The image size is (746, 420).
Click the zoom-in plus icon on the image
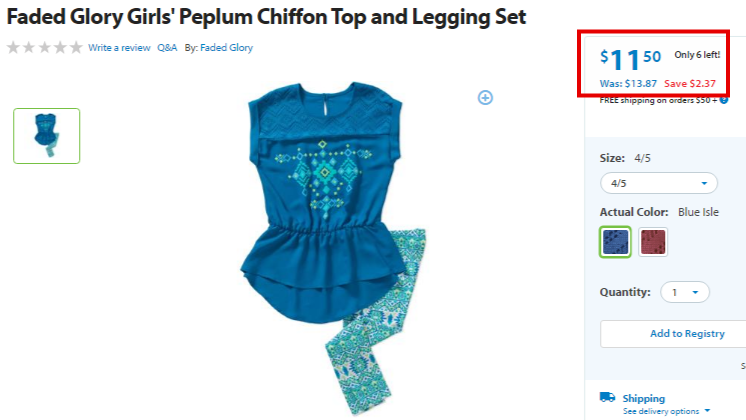[x=485, y=98]
